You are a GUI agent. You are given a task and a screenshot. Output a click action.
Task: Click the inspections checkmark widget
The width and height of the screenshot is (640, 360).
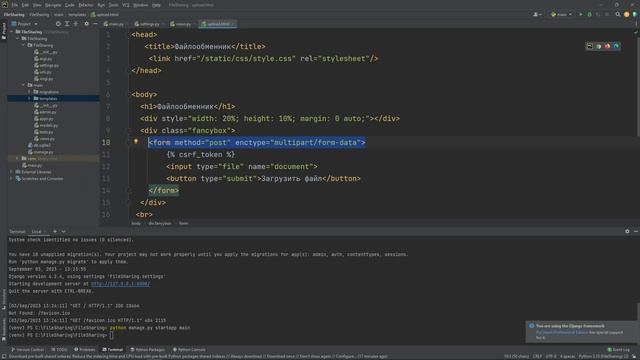pos(636,33)
